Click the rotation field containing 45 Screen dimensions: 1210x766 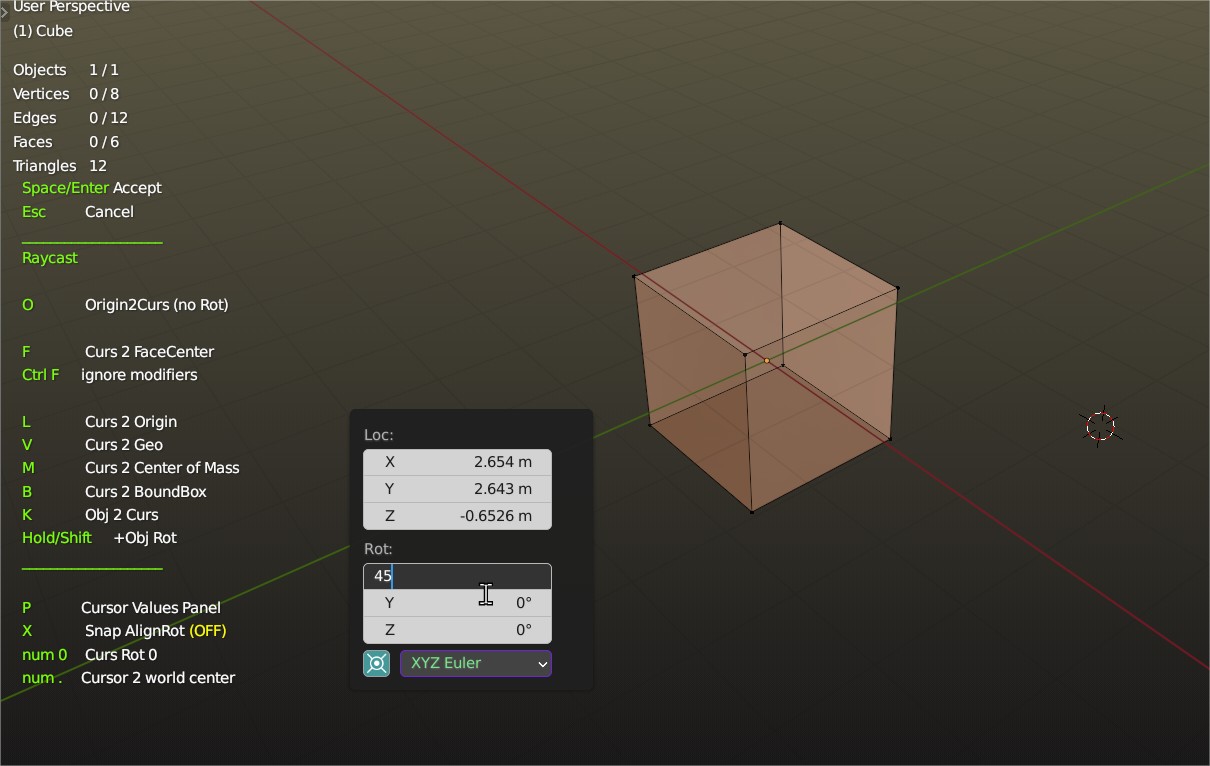457,575
